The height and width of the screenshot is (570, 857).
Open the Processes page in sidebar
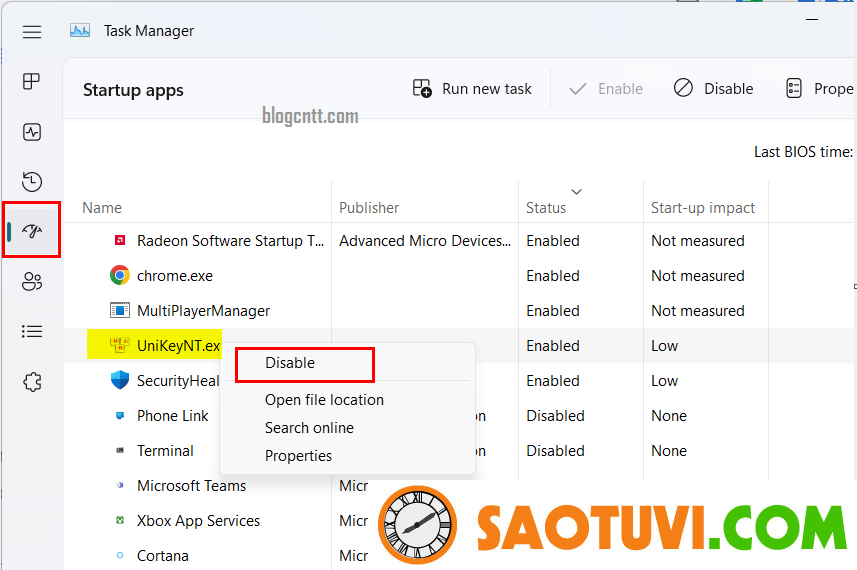pos(32,81)
